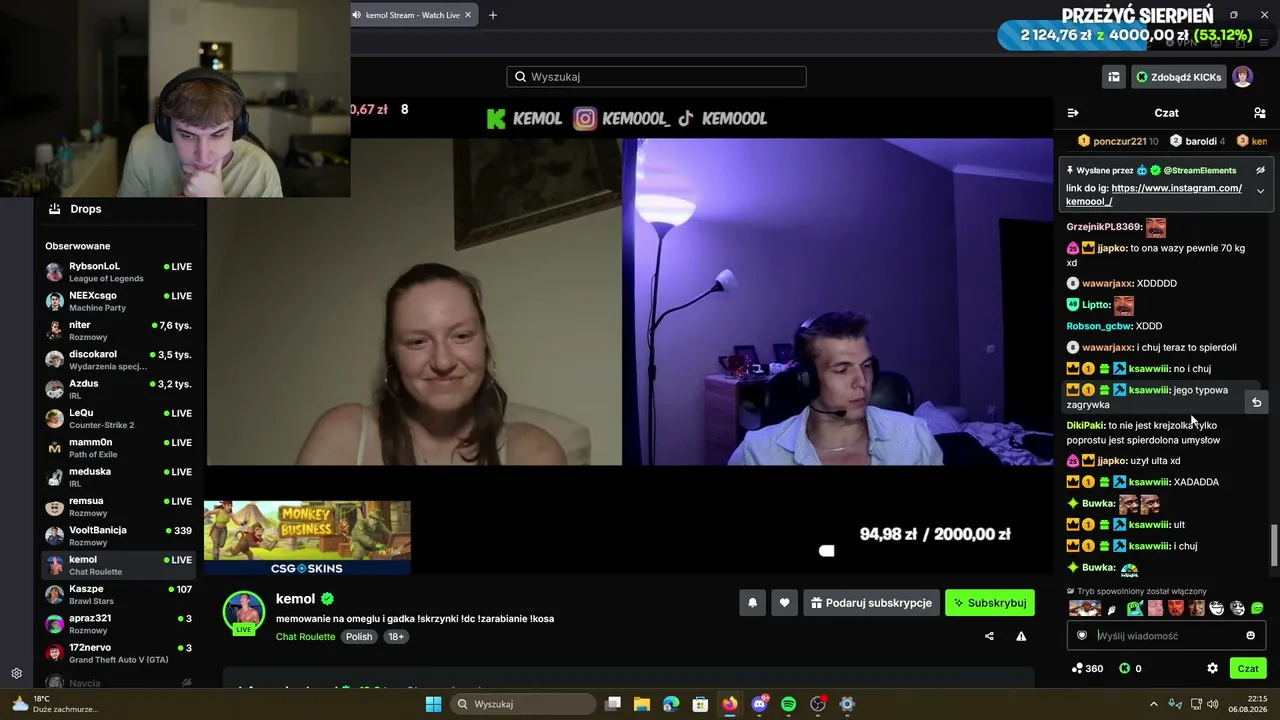Open File Explorer from taskbar
This screenshot has width=1280, height=720.
click(x=642, y=704)
